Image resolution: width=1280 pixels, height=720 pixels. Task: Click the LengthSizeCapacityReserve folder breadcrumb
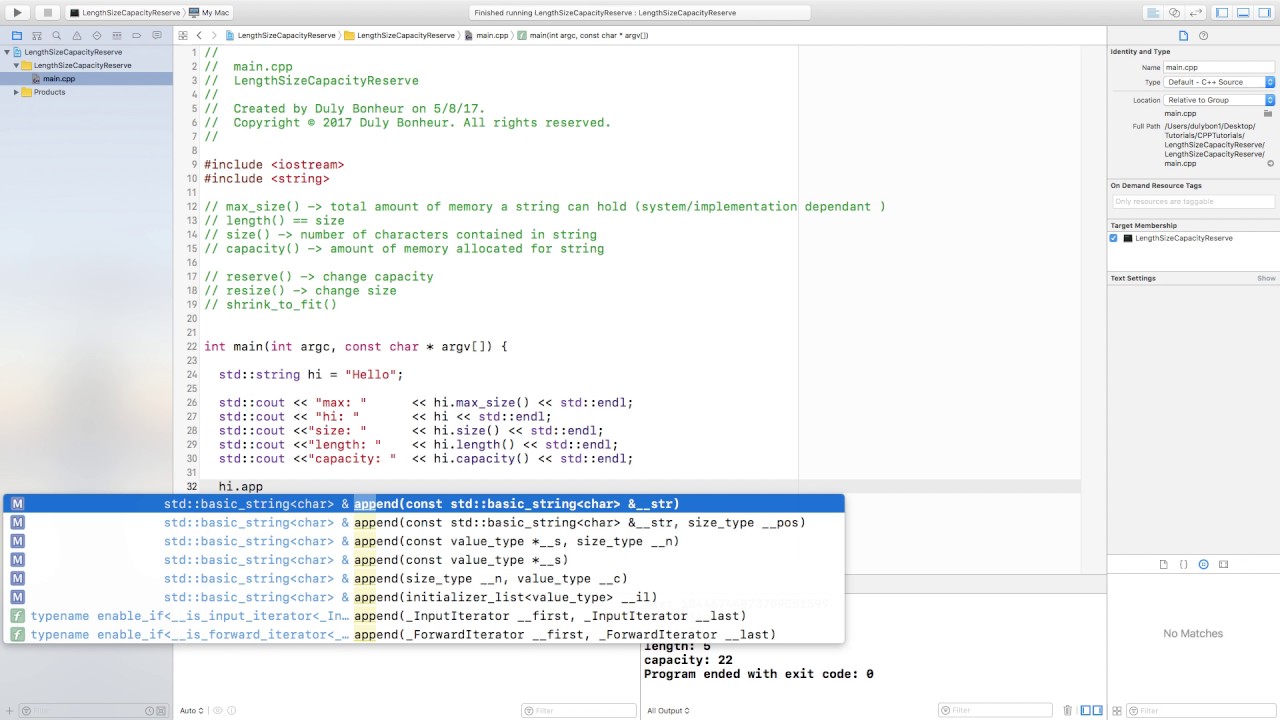399,35
